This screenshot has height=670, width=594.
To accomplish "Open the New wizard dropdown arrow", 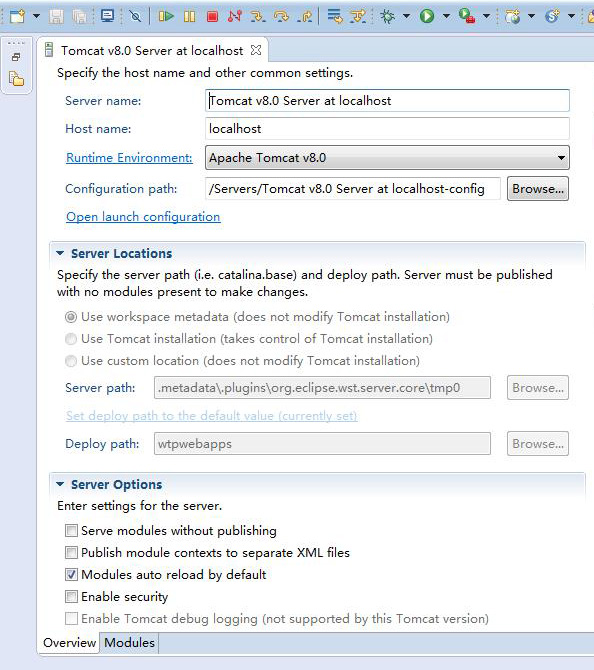I will pyautogui.click(x=36, y=17).
